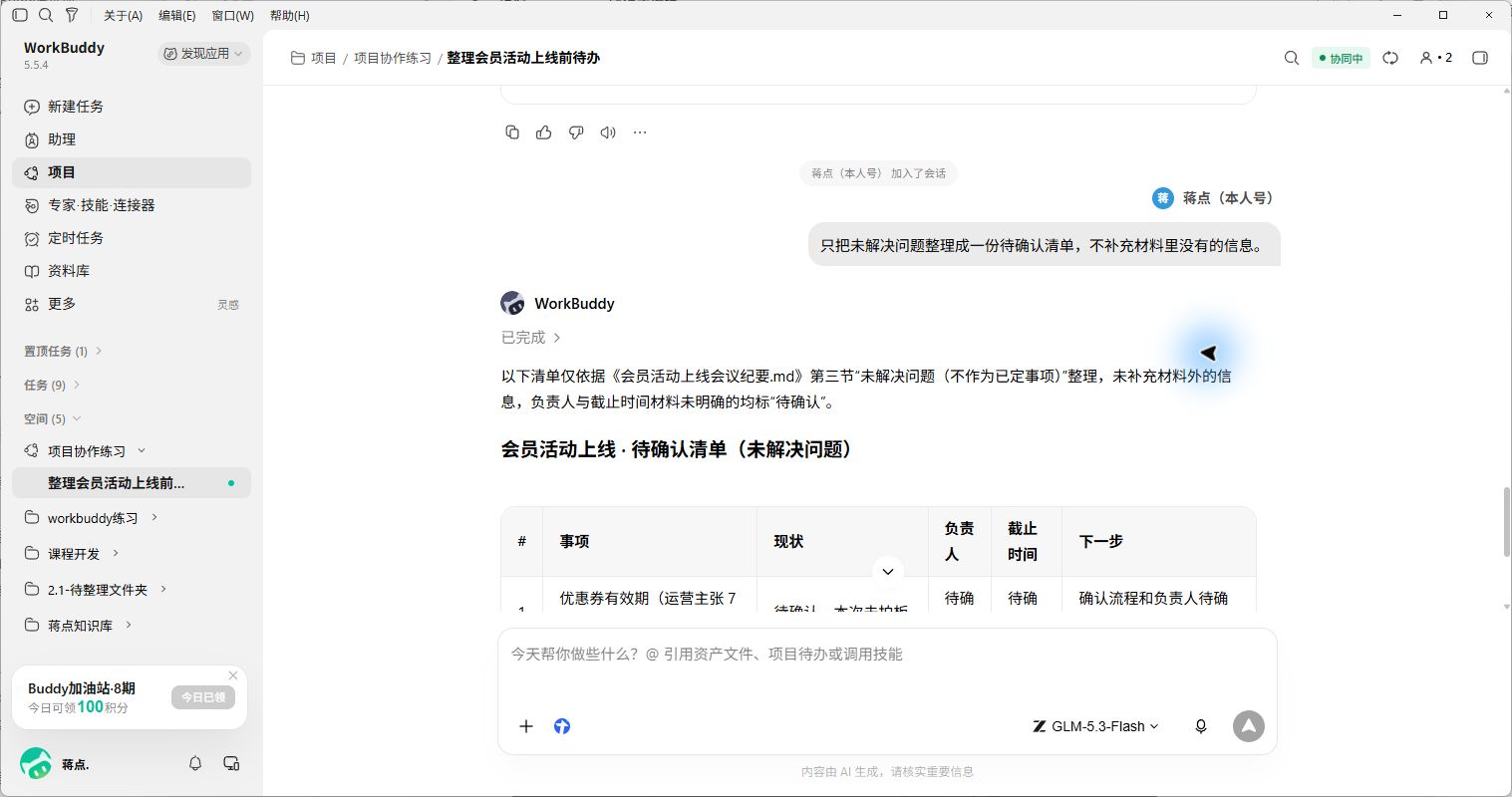
Task: Expand the workbuddy练习 folder
Action: tap(154, 518)
